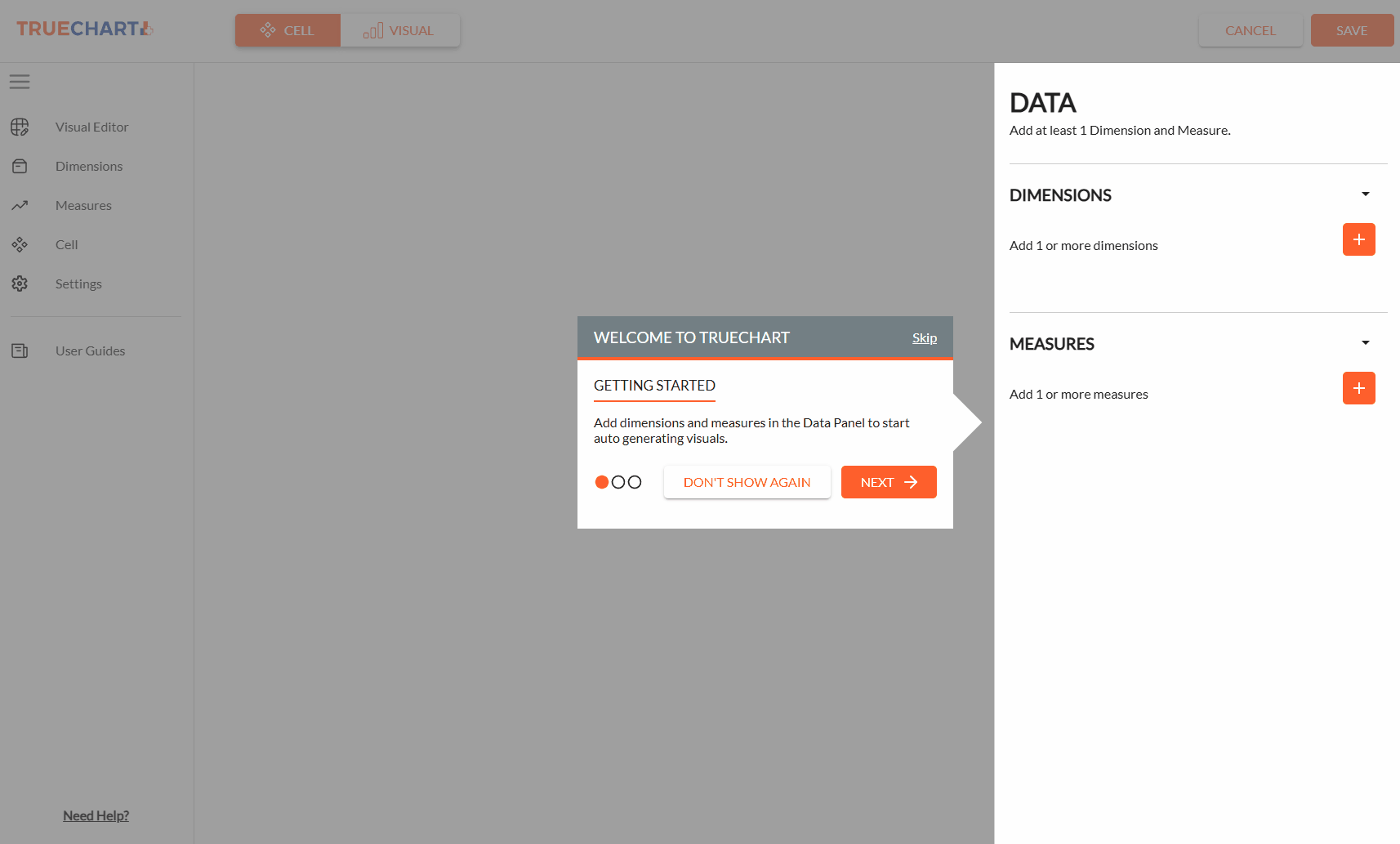Click the SAVE button
Viewport: 1400px width, 844px height.
(x=1352, y=30)
